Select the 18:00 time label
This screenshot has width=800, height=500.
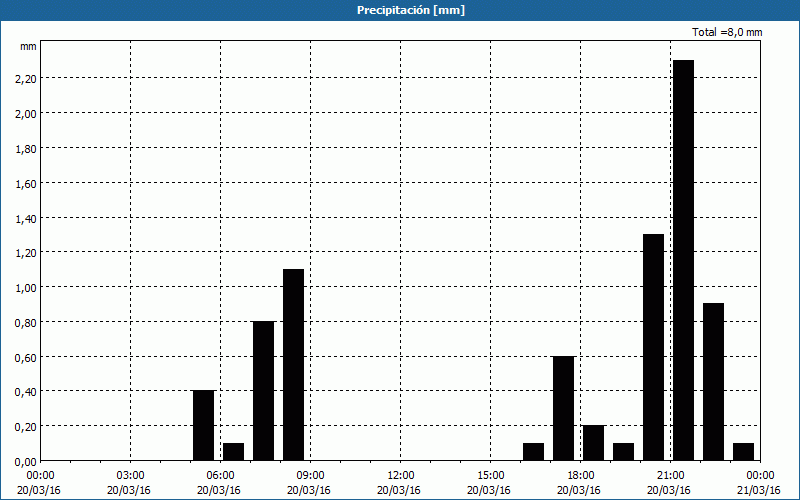[x=580, y=476]
